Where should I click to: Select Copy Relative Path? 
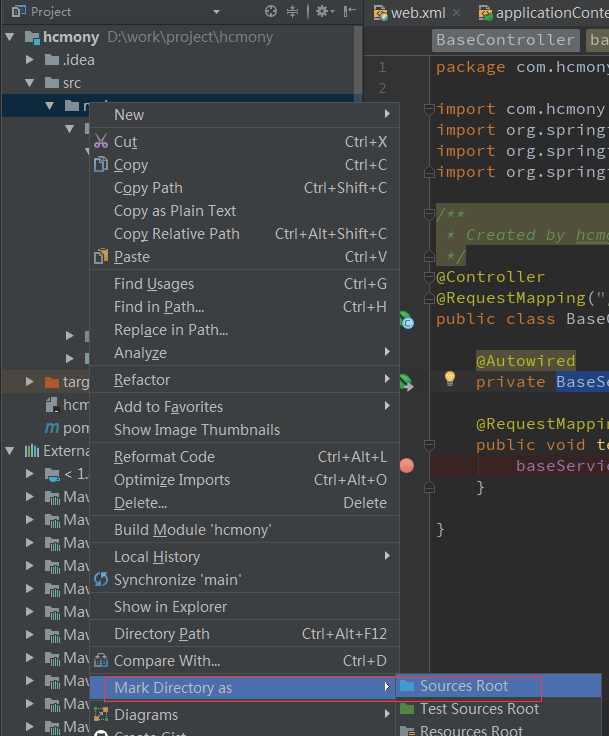tap(244, 234)
